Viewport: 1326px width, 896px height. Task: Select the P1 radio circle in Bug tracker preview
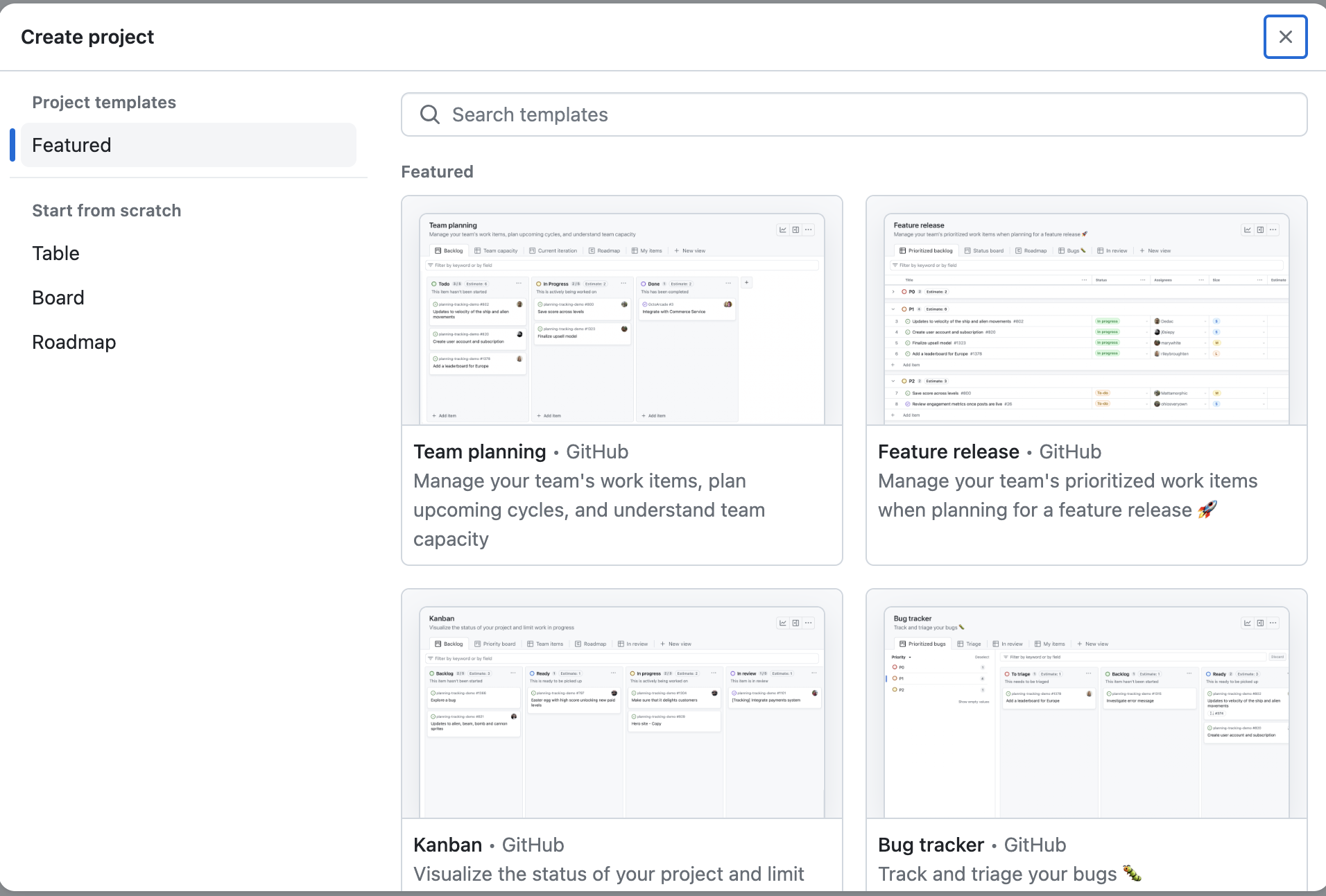(x=895, y=678)
